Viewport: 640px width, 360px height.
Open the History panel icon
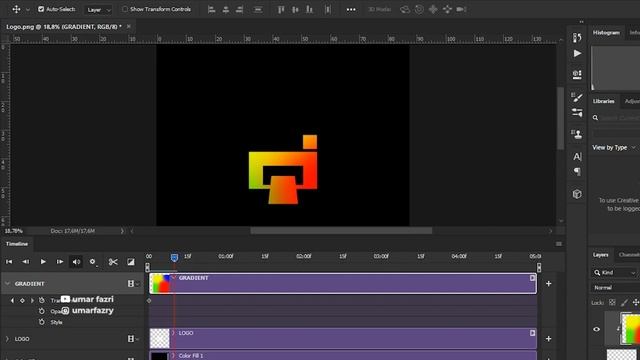577,38
